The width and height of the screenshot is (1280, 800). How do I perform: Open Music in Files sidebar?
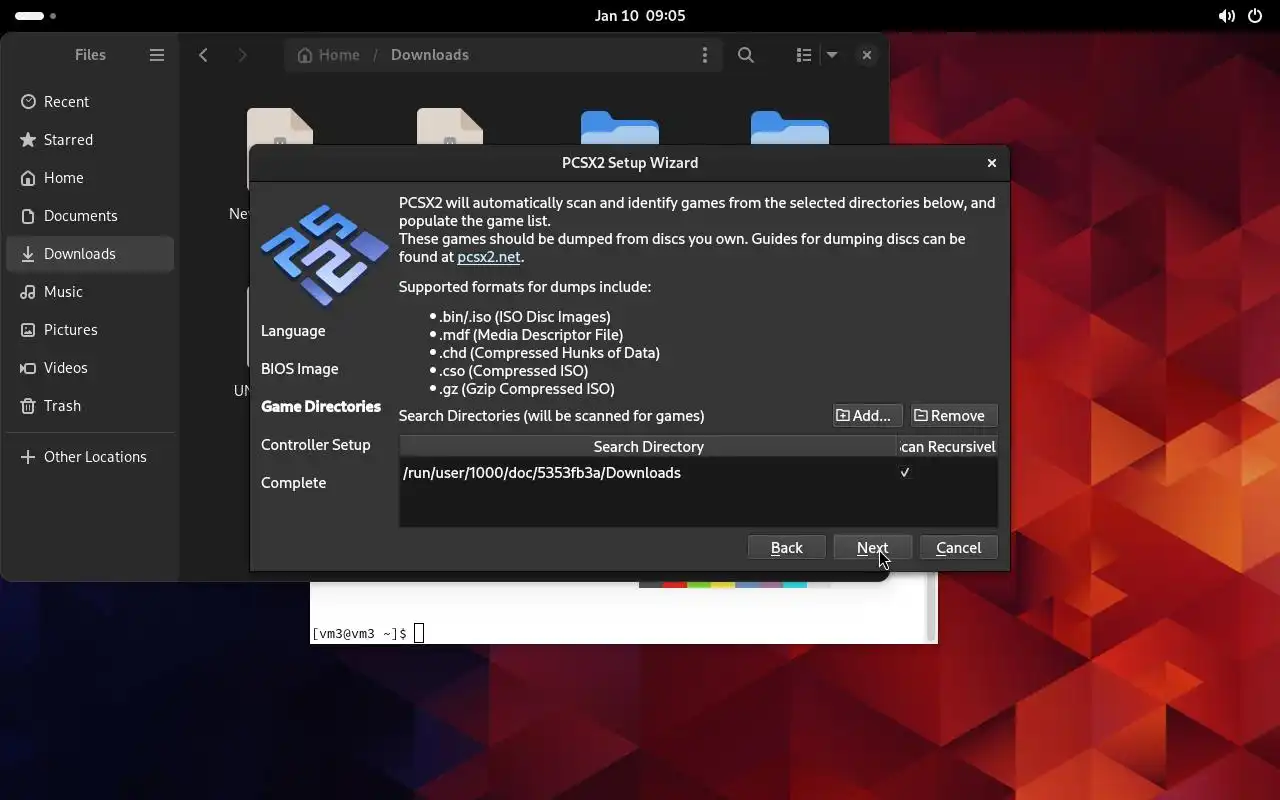pos(90,292)
